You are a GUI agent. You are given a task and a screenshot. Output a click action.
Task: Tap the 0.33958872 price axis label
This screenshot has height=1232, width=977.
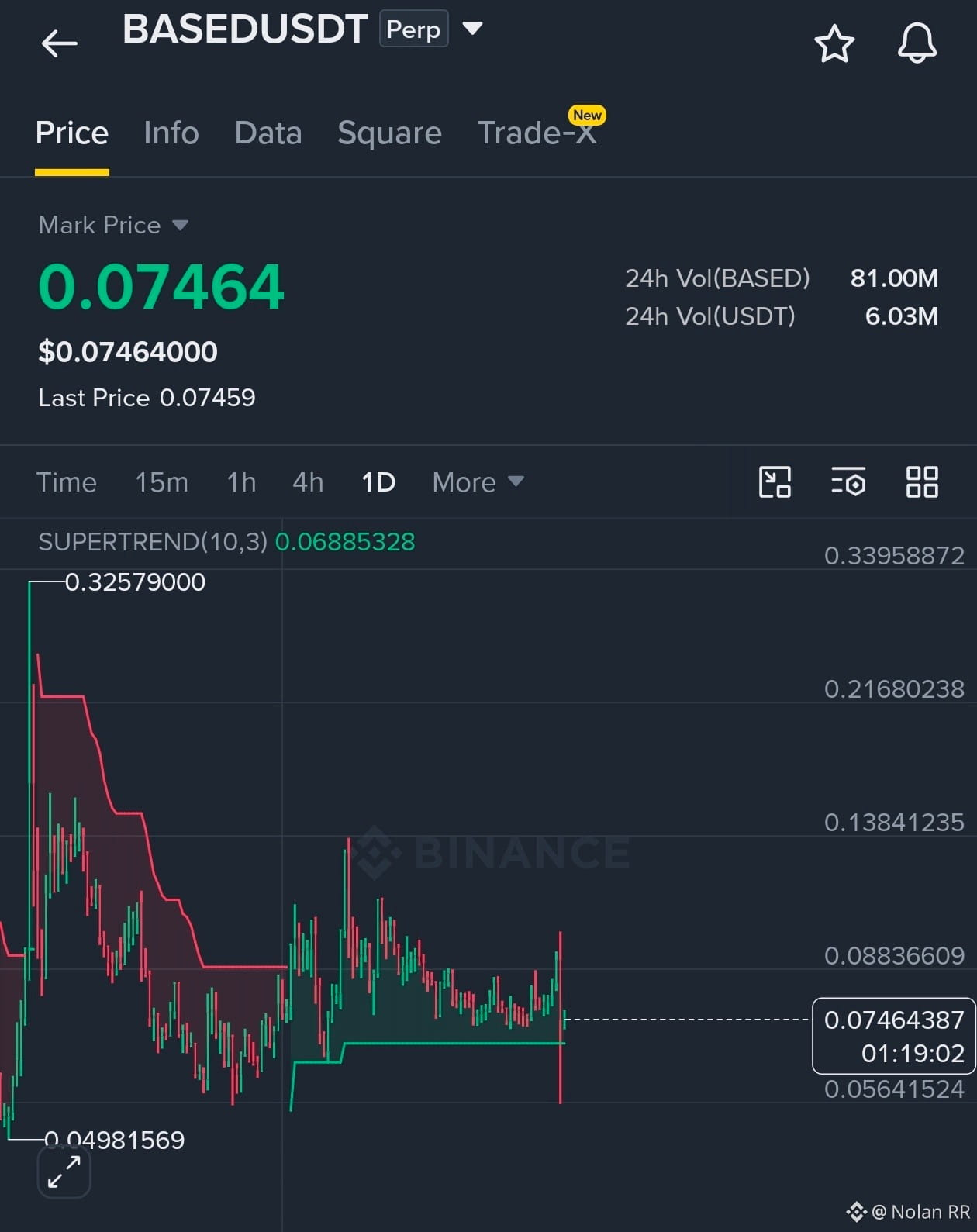pos(894,555)
